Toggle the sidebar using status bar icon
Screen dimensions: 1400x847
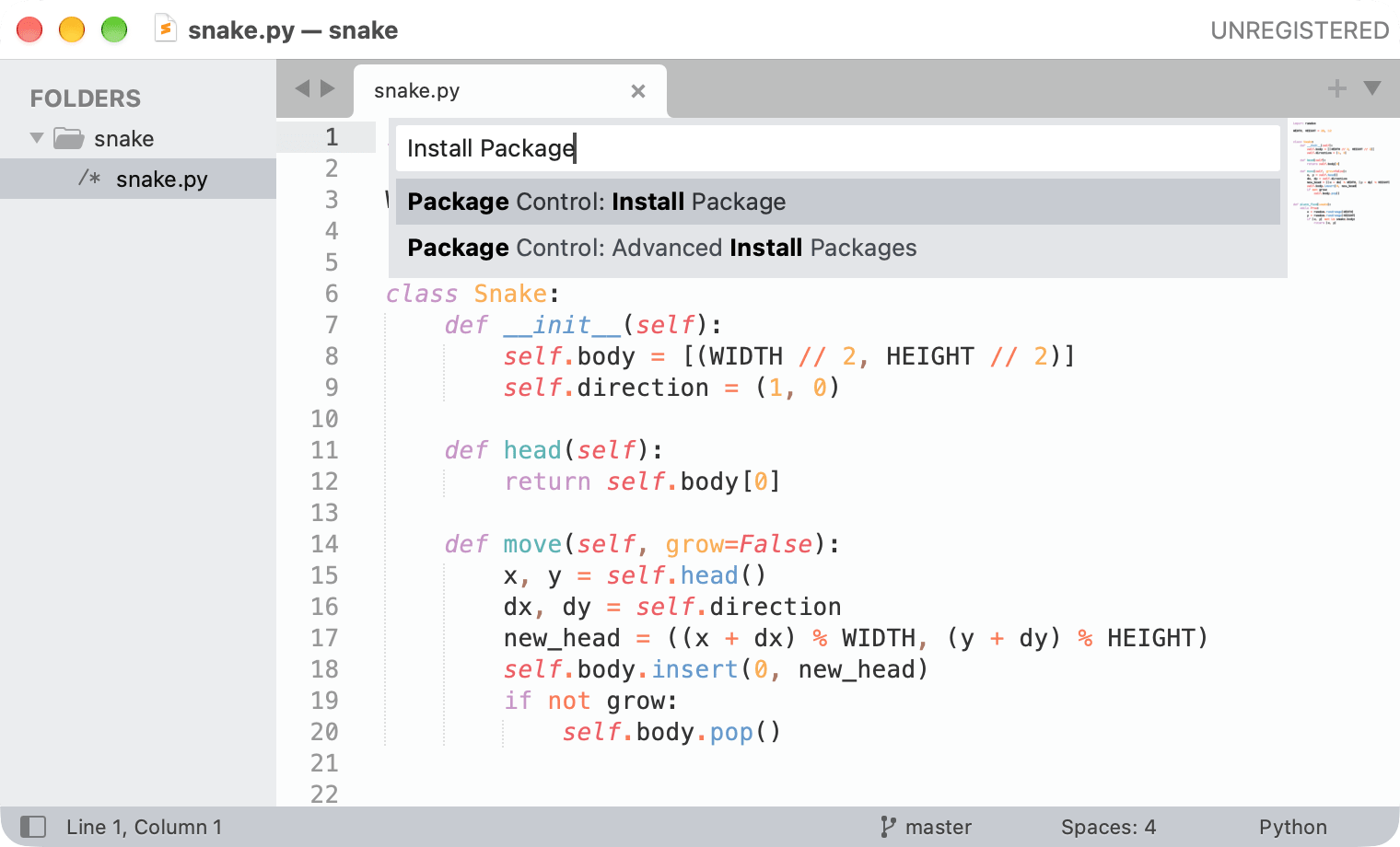click(x=33, y=827)
